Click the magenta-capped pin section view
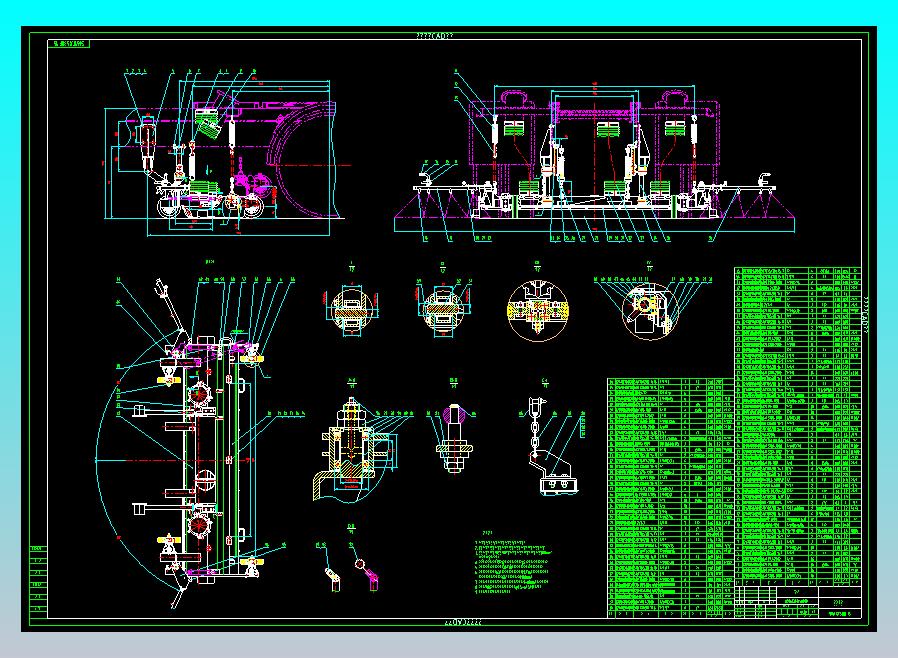The height and width of the screenshot is (658, 898). [x=453, y=428]
